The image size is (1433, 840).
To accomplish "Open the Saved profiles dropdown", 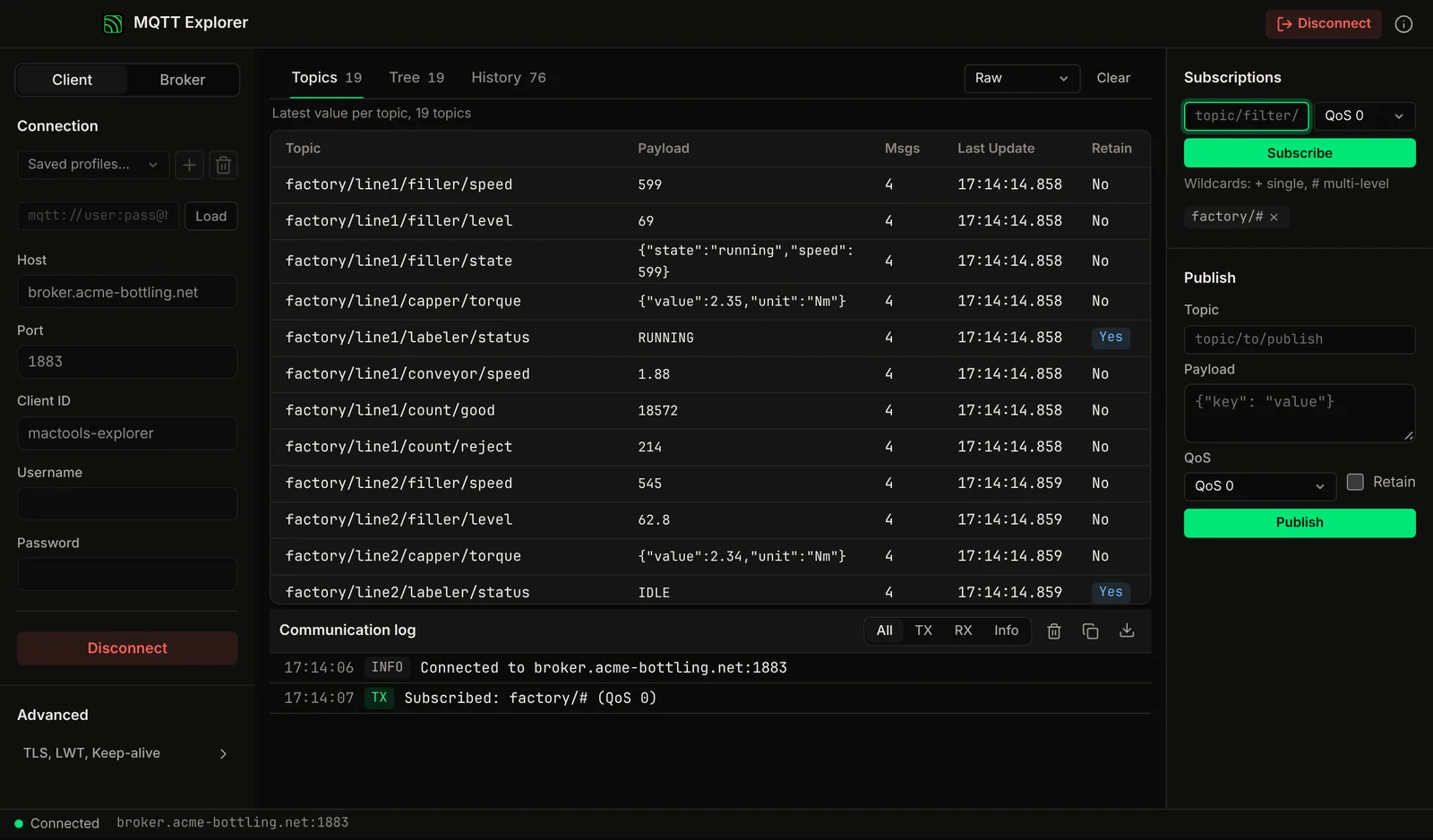I will pos(92,165).
